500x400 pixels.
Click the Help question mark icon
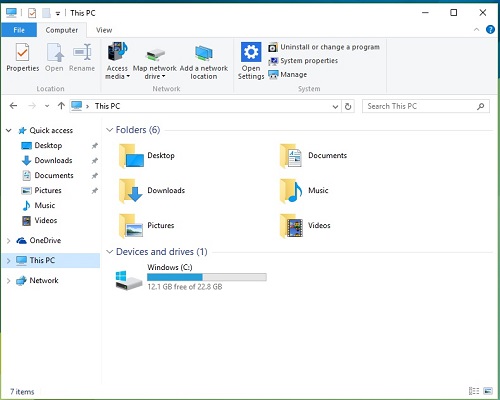490,30
